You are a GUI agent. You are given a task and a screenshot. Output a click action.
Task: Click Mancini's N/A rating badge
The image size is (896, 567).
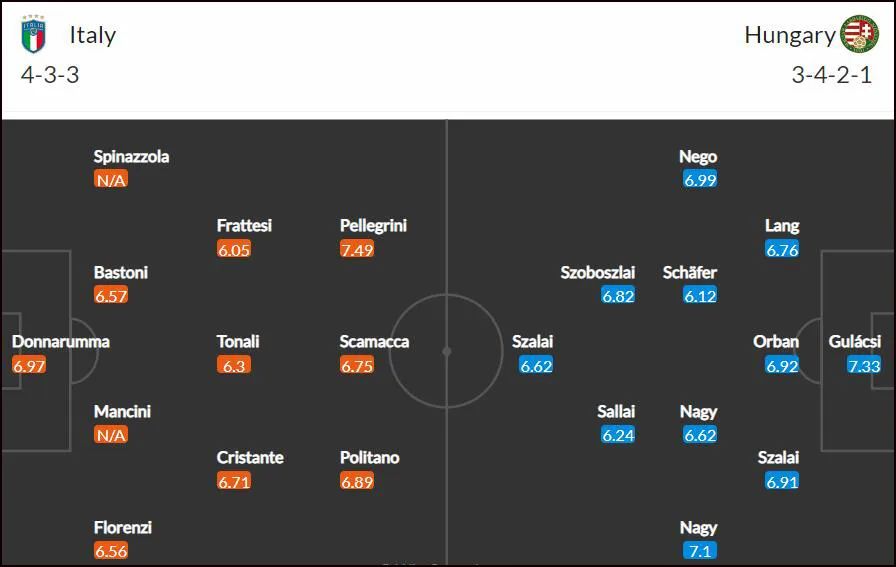[111, 435]
